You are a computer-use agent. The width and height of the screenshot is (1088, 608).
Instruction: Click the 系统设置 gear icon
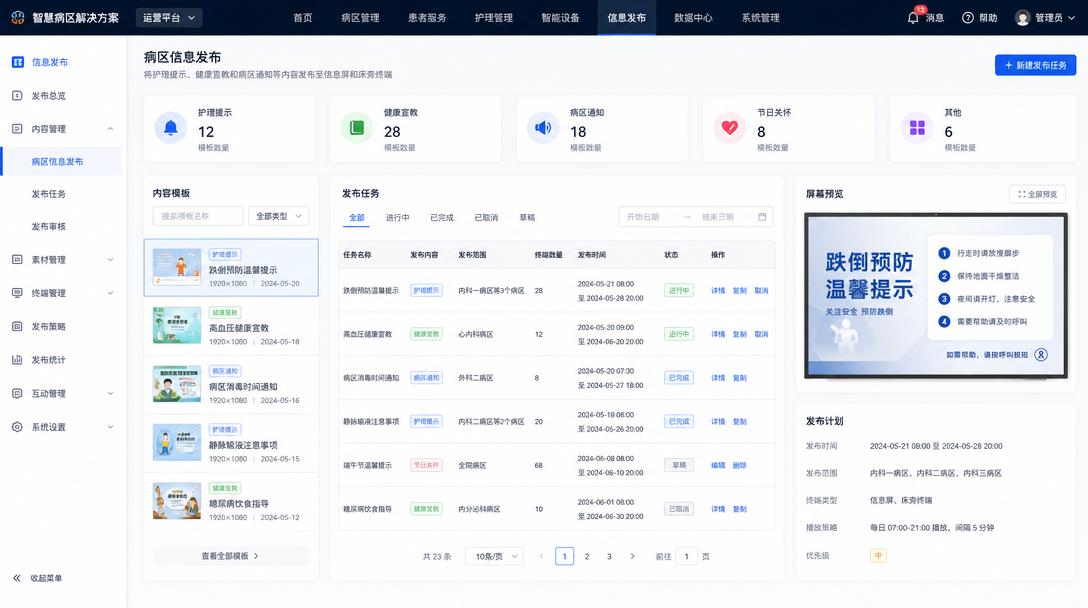(17, 427)
